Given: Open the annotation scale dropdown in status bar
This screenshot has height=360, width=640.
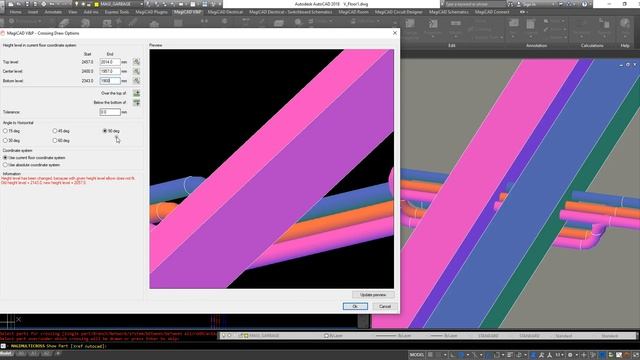Looking at the screenshot, I should click(560, 355).
